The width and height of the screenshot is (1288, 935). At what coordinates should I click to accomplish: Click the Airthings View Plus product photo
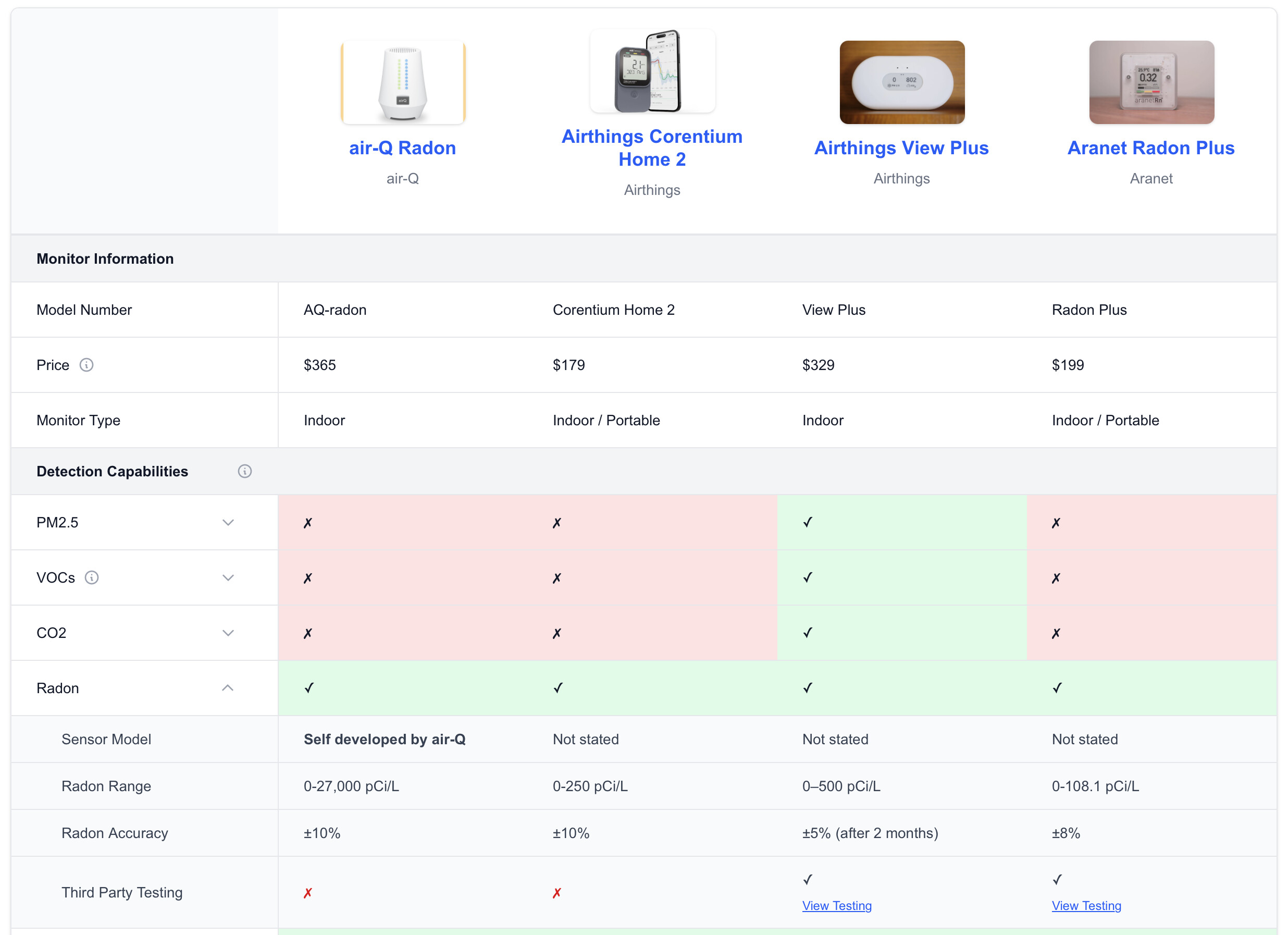[902, 82]
